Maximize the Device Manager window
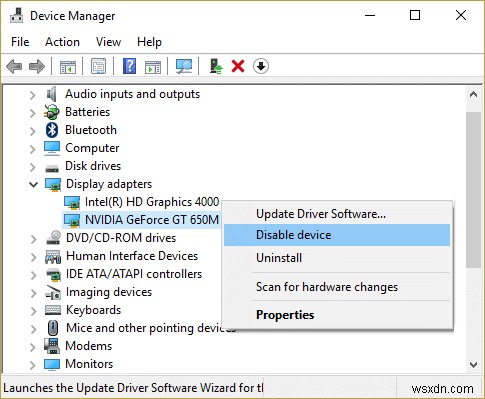Screen dimensions: 485x399 415,15
